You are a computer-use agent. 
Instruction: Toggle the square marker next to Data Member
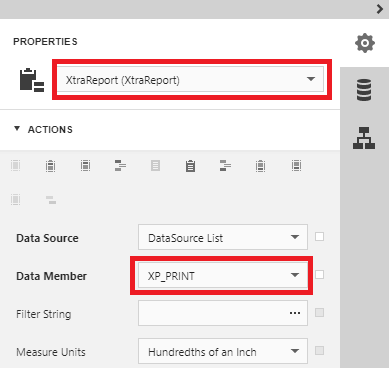pyautogui.click(x=319, y=275)
